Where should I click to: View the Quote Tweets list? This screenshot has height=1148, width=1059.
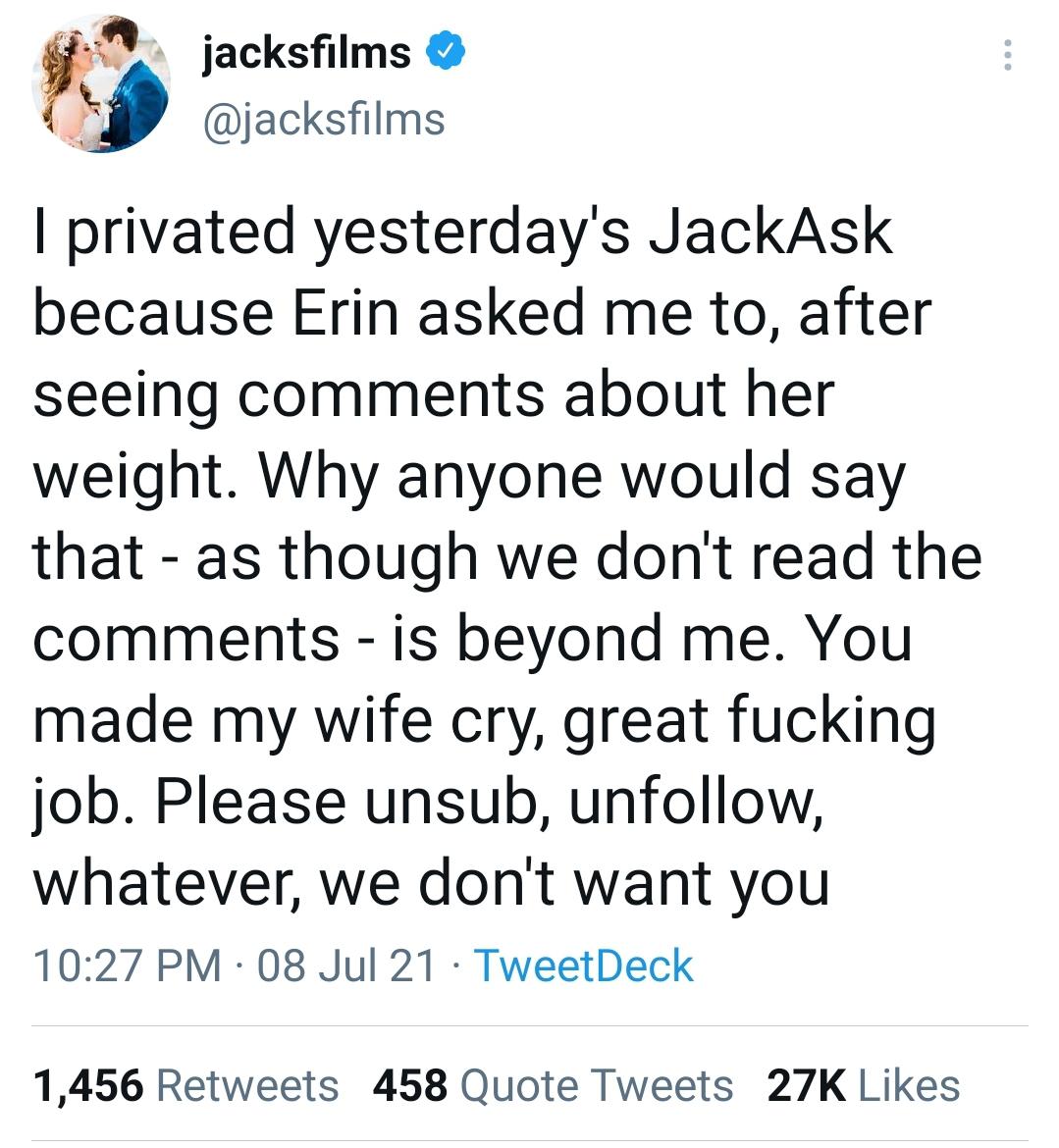pos(596,1086)
